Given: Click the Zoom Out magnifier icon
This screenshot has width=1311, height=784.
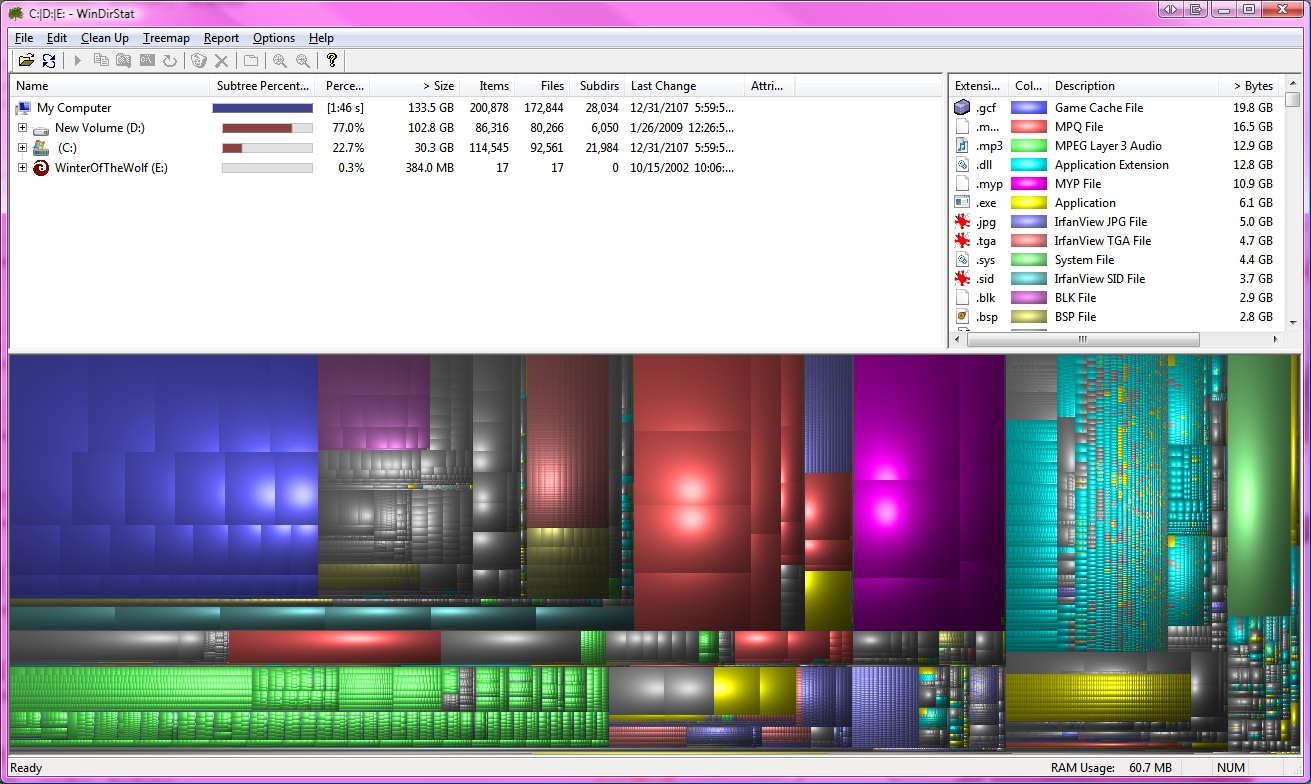Looking at the screenshot, I should click(x=302, y=61).
